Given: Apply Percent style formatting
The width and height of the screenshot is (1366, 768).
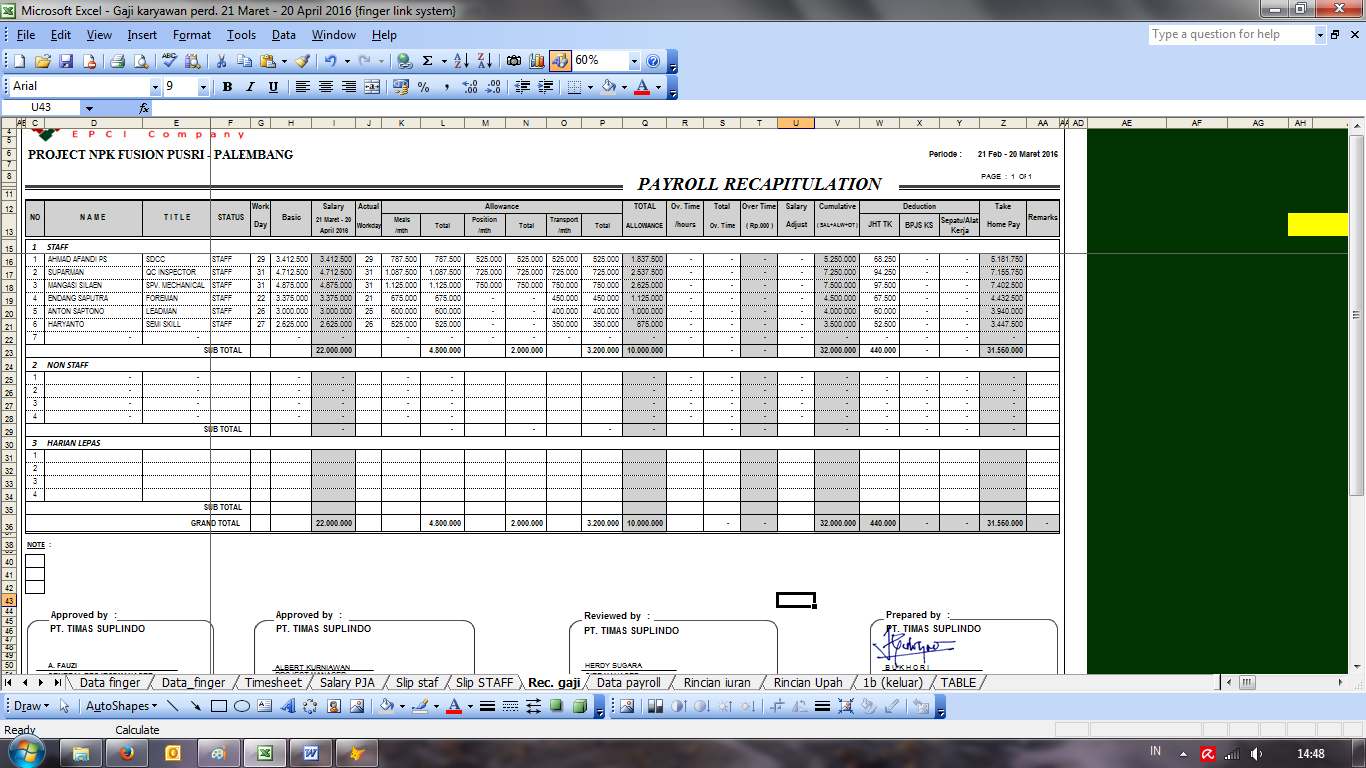Looking at the screenshot, I should (424, 87).
